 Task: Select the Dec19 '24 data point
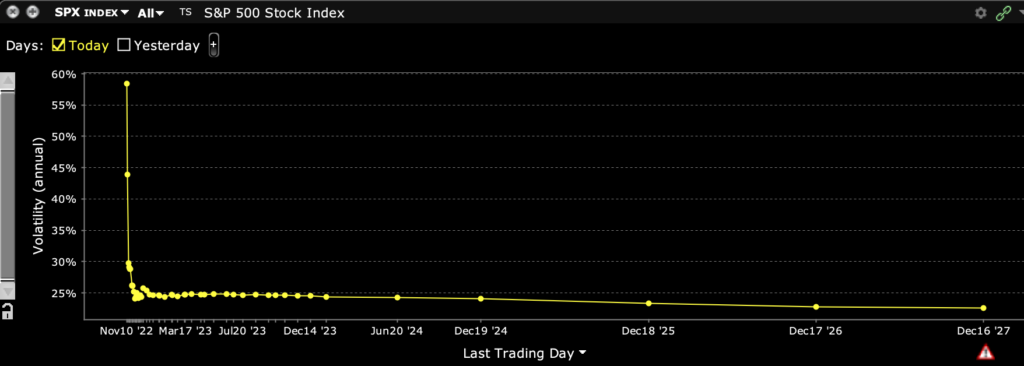(481, 299)
